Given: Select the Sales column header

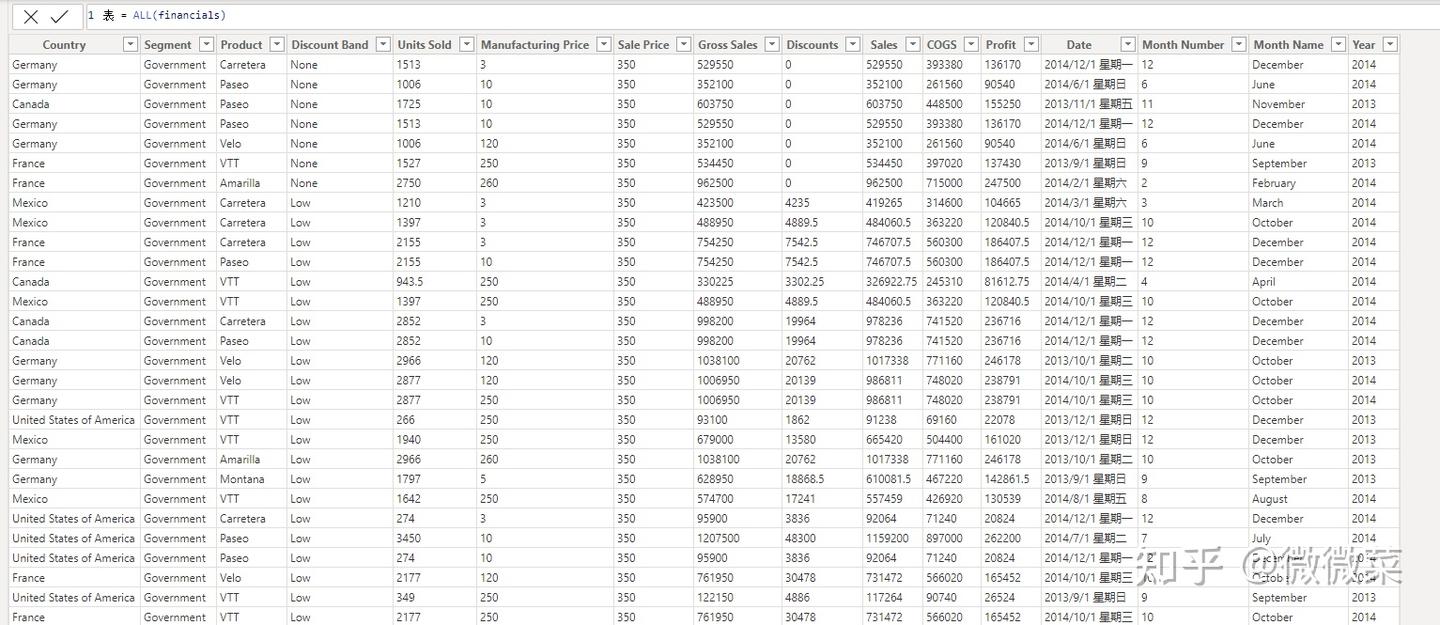Looking at the screenshot, I should [x=884, y=44].
